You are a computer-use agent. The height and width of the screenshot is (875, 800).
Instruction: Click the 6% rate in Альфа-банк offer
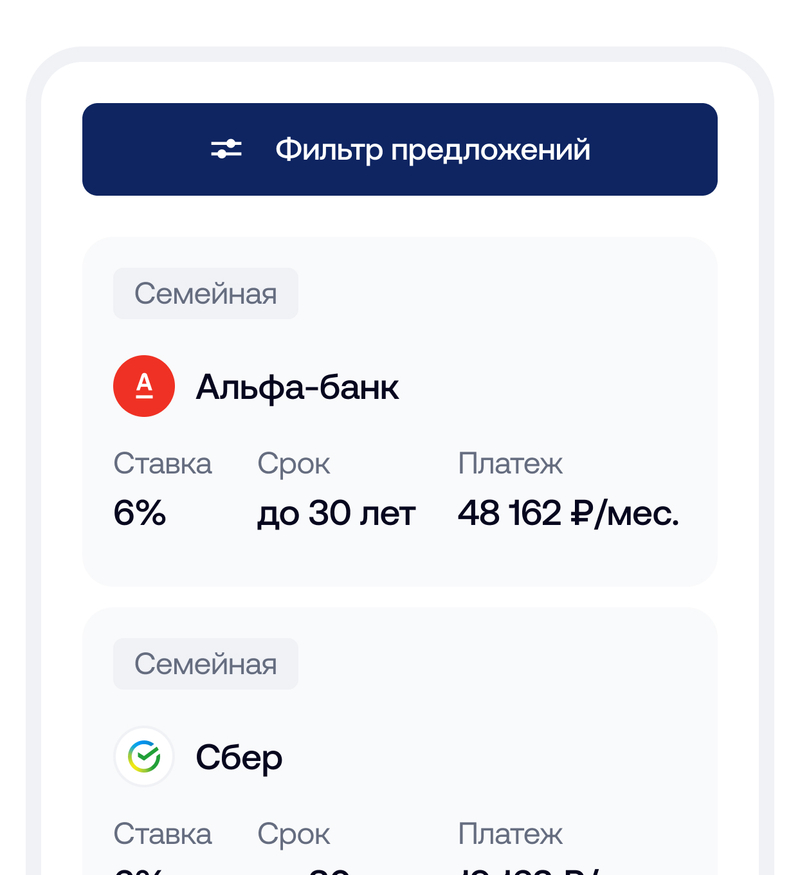click(139, 513)
